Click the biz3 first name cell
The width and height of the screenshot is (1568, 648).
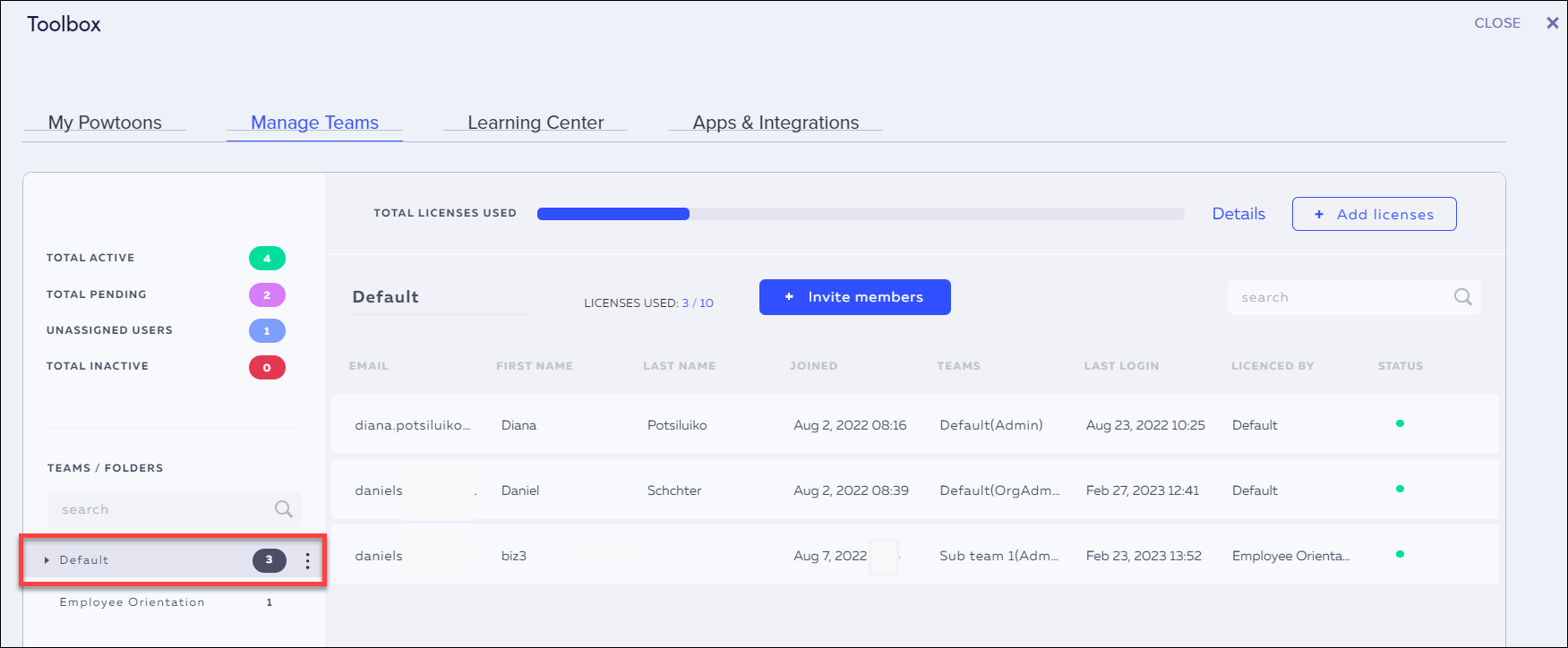coord(514,556)
